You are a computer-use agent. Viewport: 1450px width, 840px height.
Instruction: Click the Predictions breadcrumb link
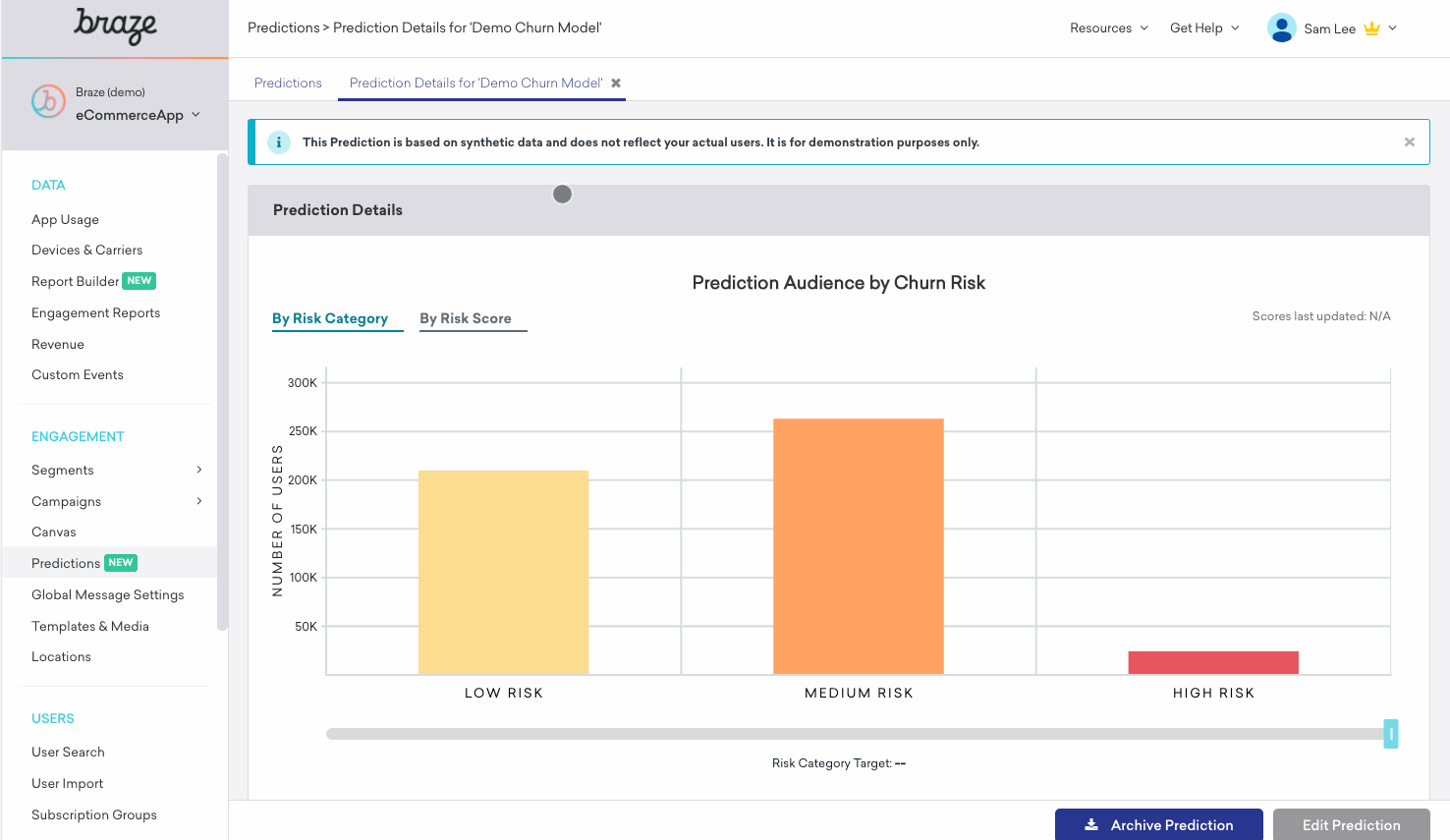283,28
